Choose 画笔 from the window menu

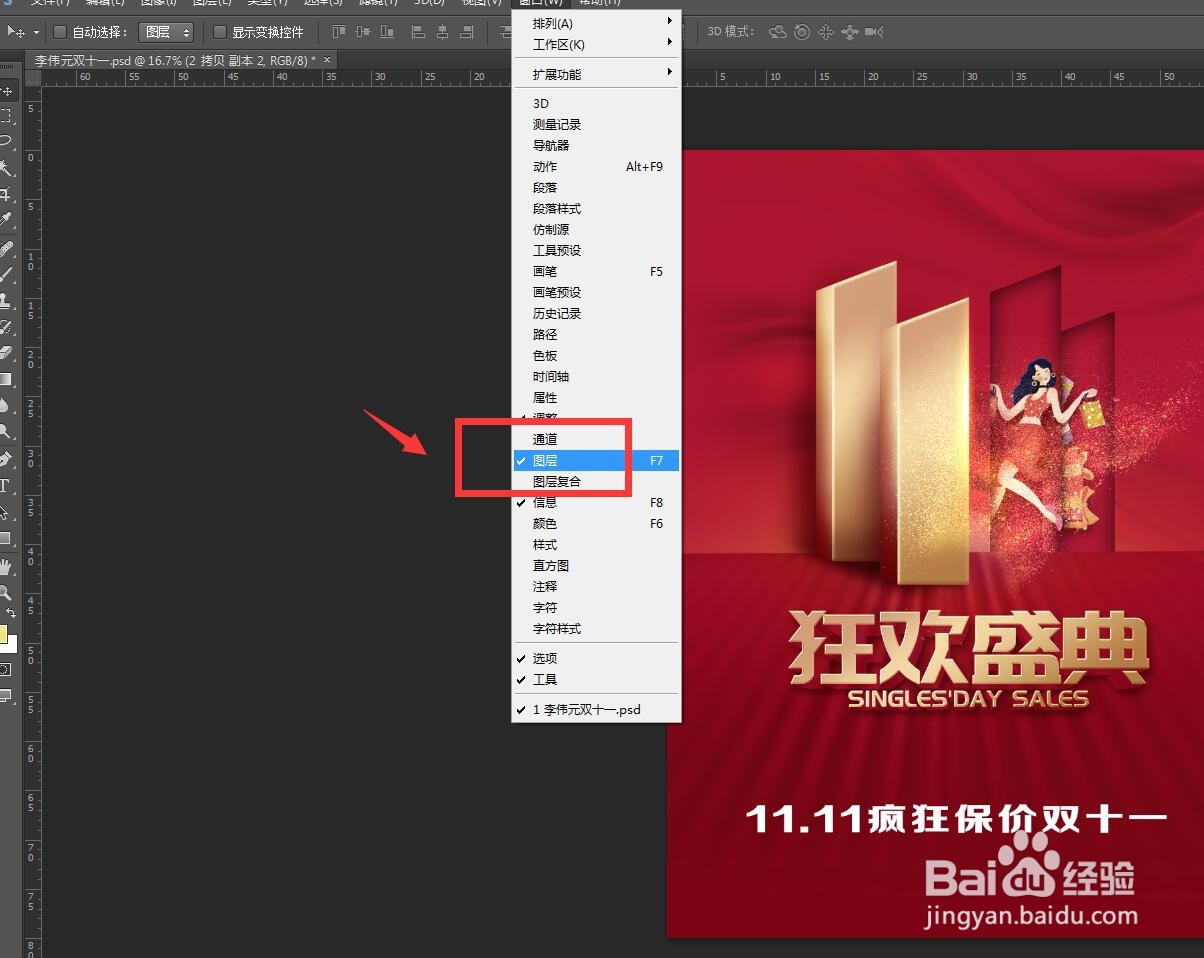tap(596, 272)
